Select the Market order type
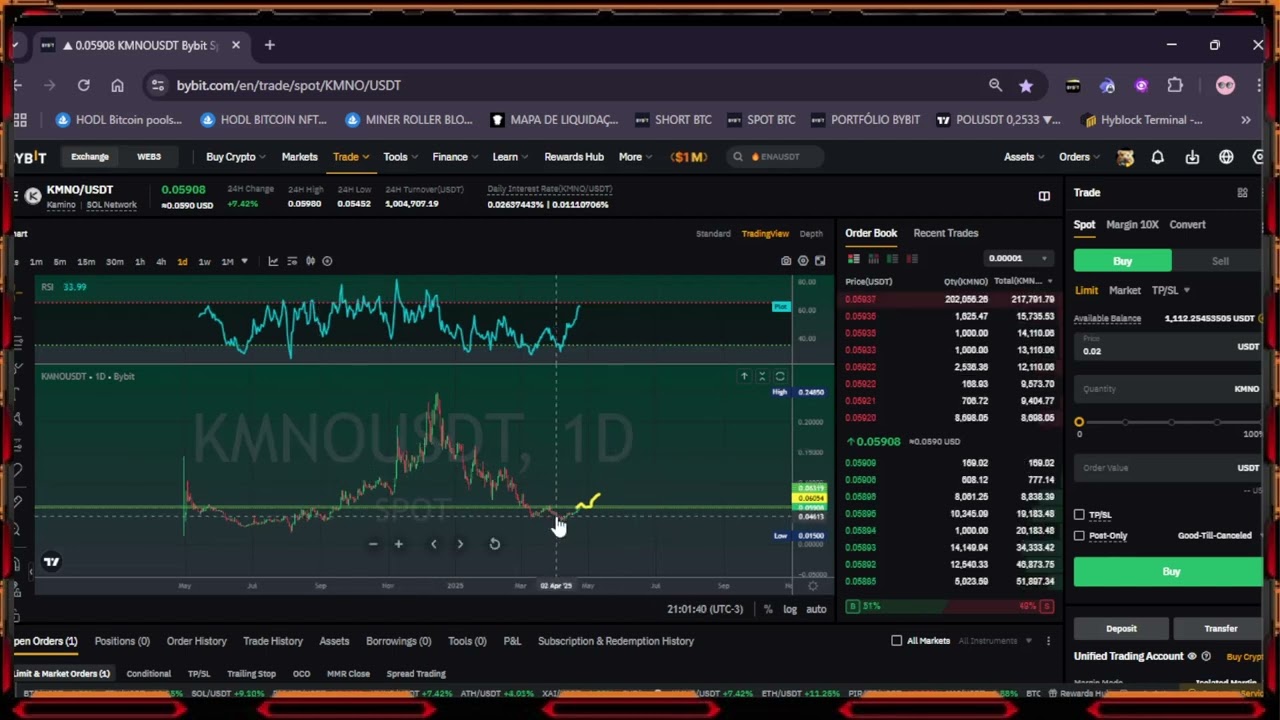Image resolution: width=1280 pixels, height=720 pixels. pos(1124,290)
